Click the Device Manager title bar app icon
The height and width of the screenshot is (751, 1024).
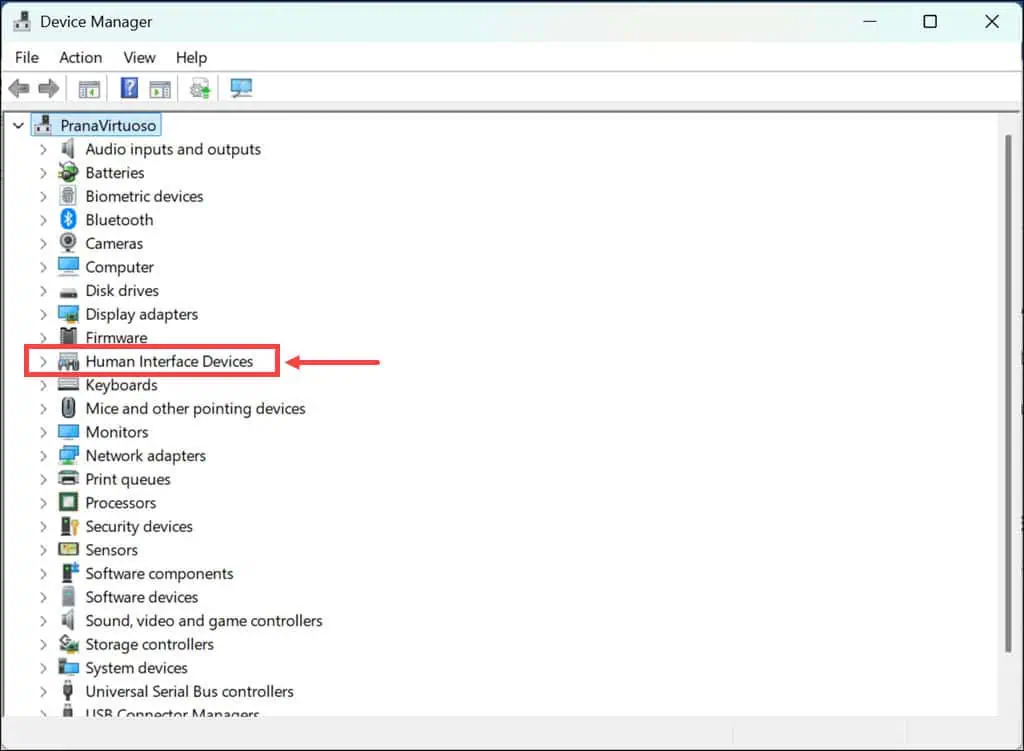[22, 22]
